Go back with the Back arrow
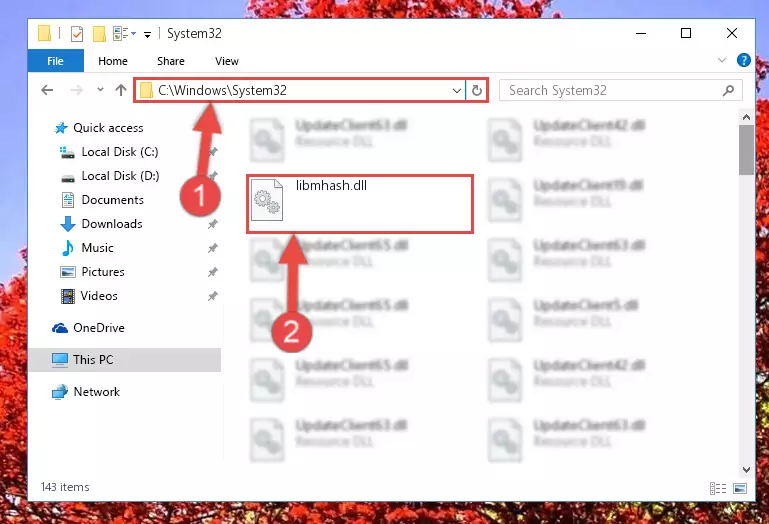Viewport: 769px width, 524px height. coord(47,90)
